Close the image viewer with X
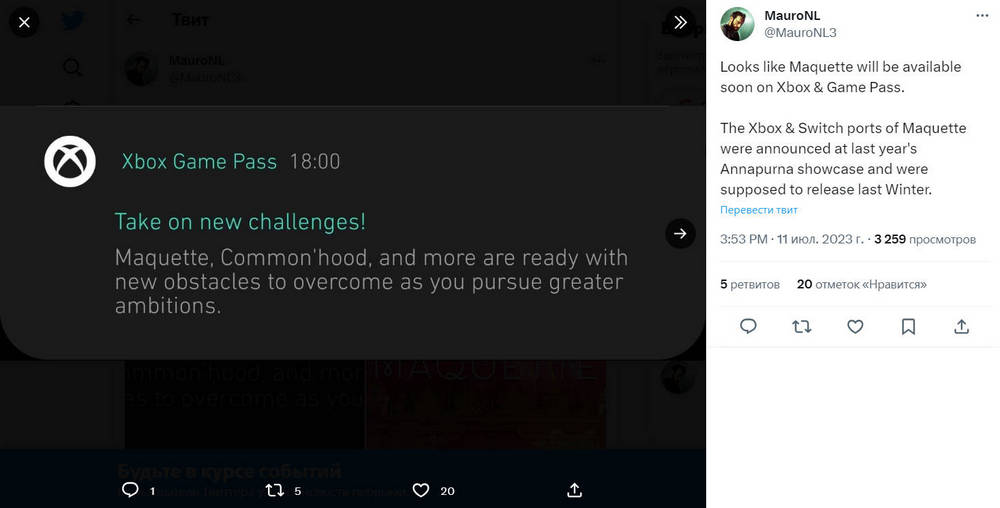This screenshot has width=1000, height=508. [x=25, y=22]
